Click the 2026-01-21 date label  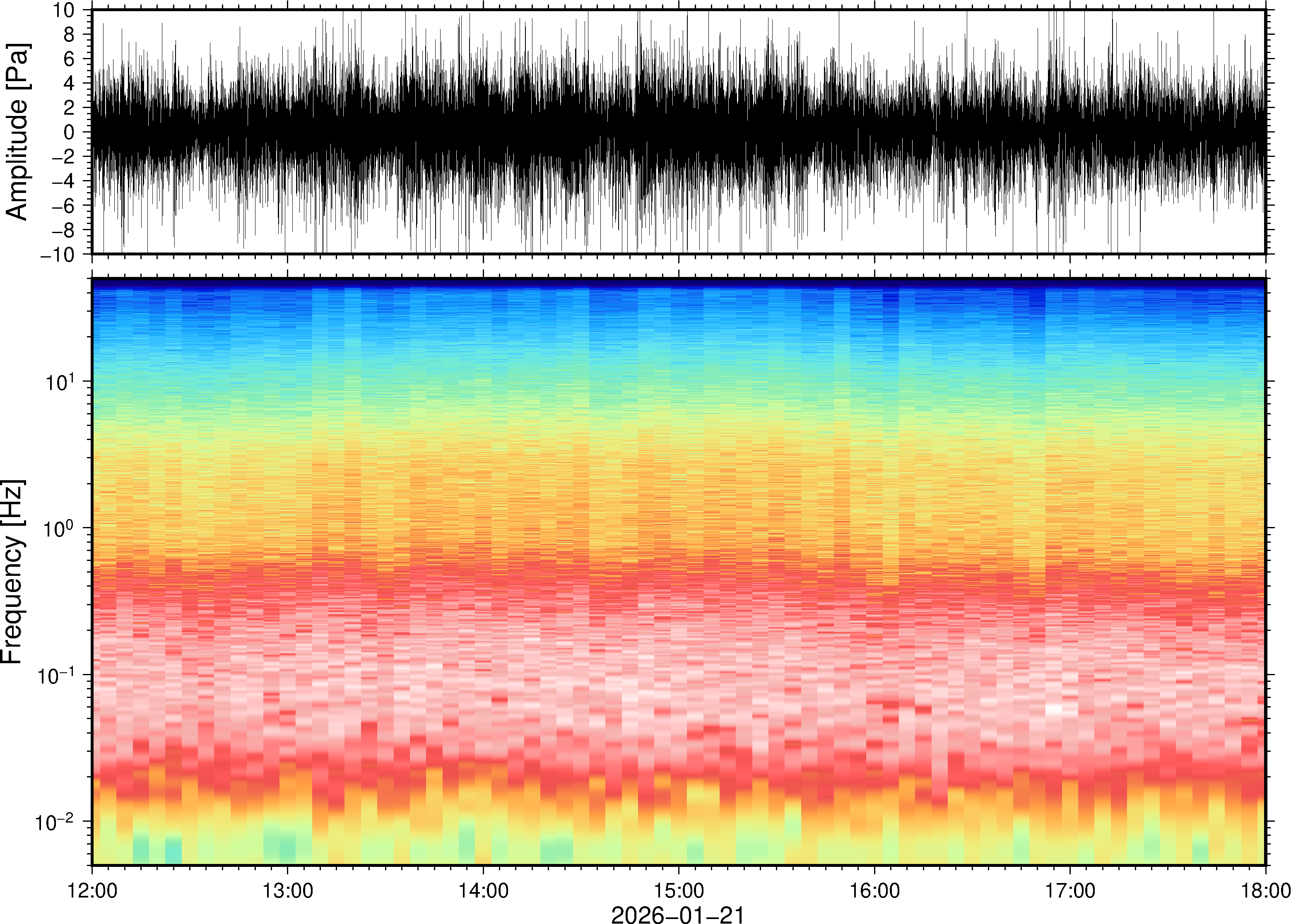(x=678, y=914)
